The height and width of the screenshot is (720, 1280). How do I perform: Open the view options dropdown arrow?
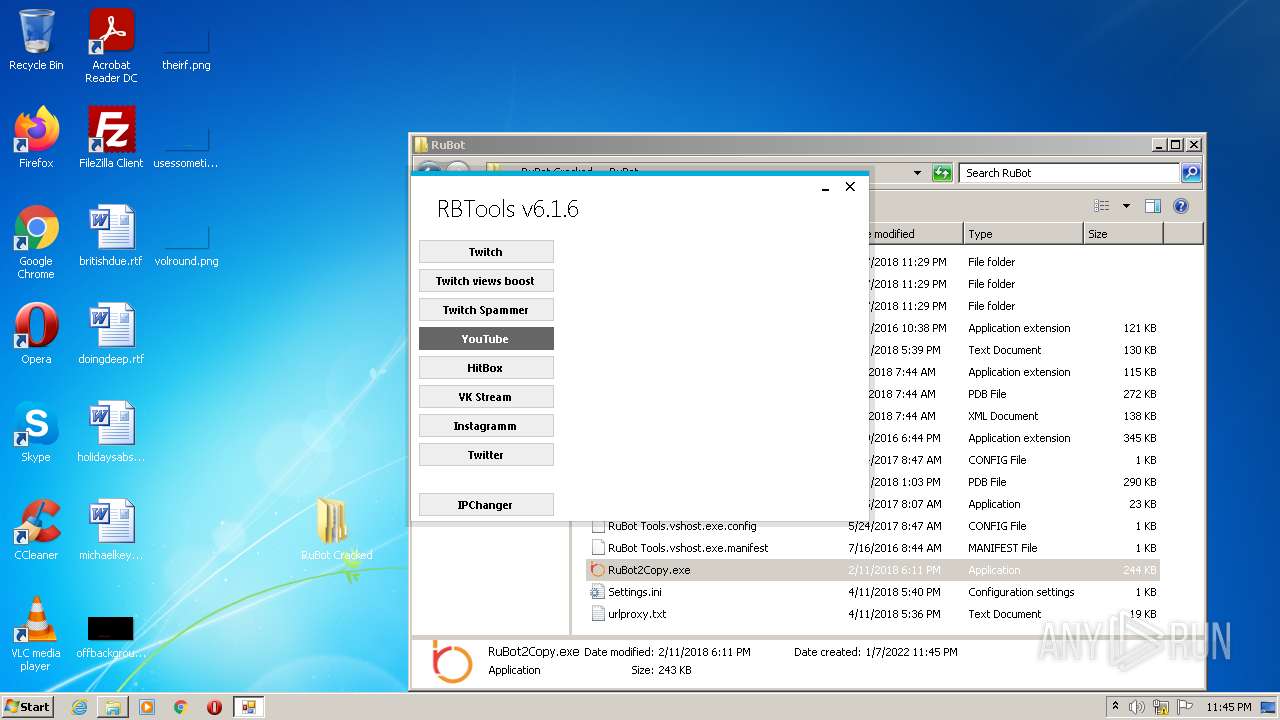pos(1126,206)
